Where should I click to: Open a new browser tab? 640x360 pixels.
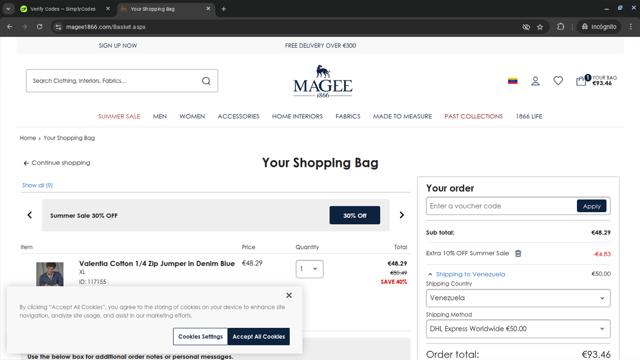224,9
